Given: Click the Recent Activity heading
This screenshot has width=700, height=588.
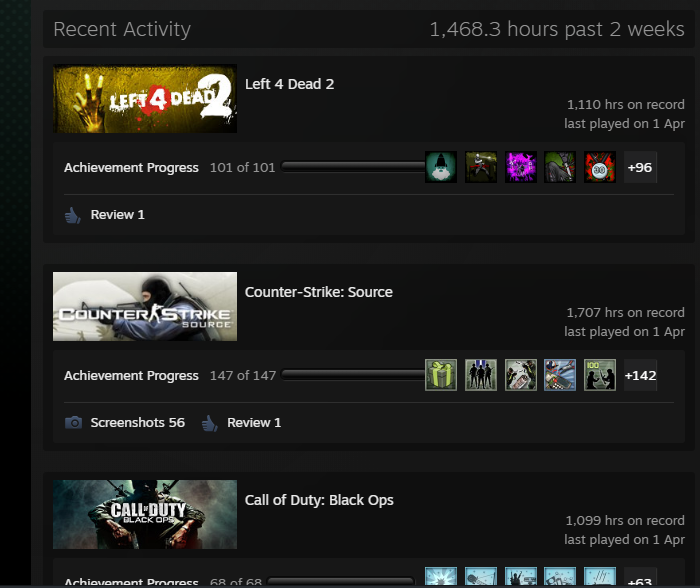Looking at the screenshot, I should coord(122,29).
